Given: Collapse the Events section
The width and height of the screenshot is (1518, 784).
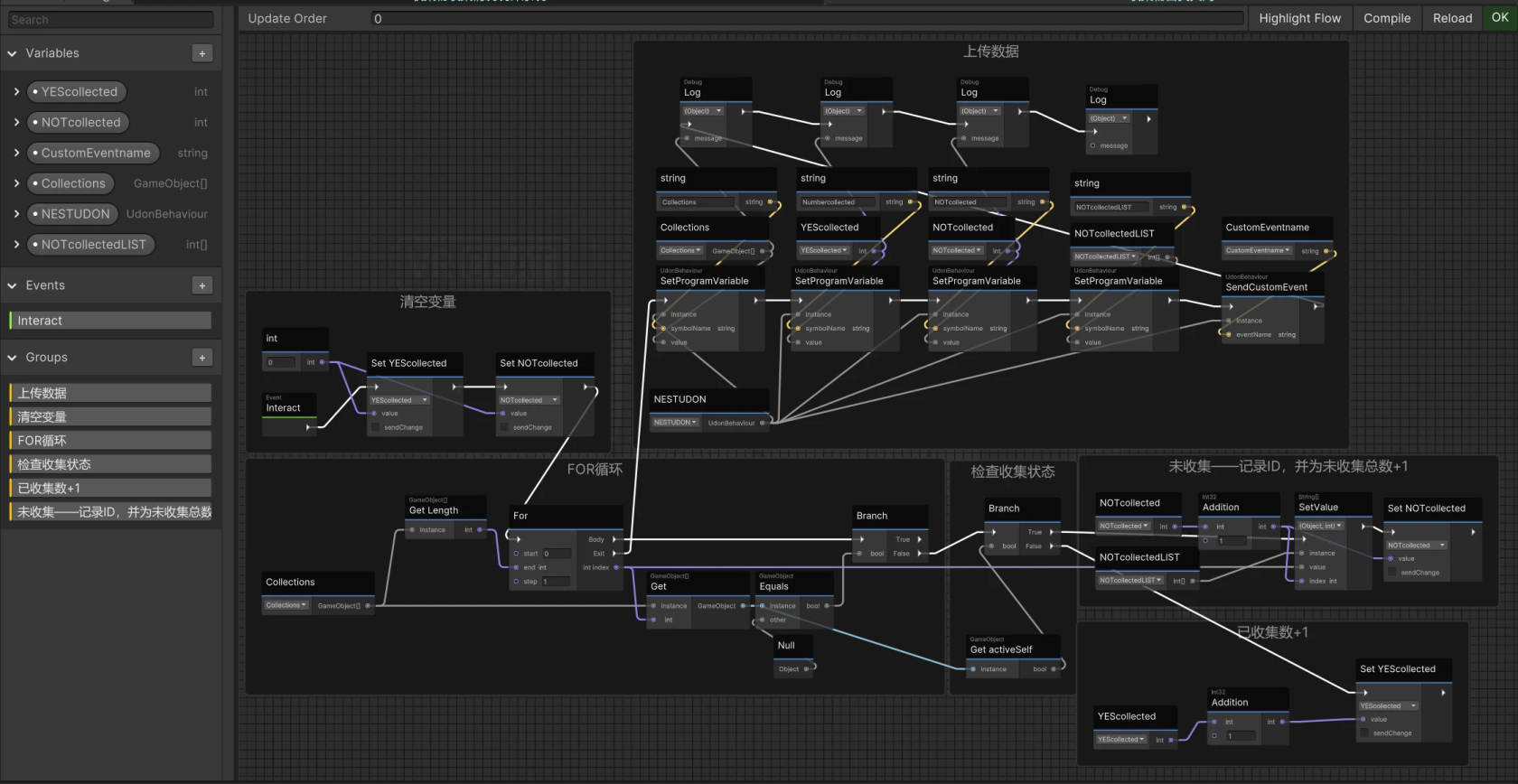Looking at the screenshot, I should tap(12, 285).
